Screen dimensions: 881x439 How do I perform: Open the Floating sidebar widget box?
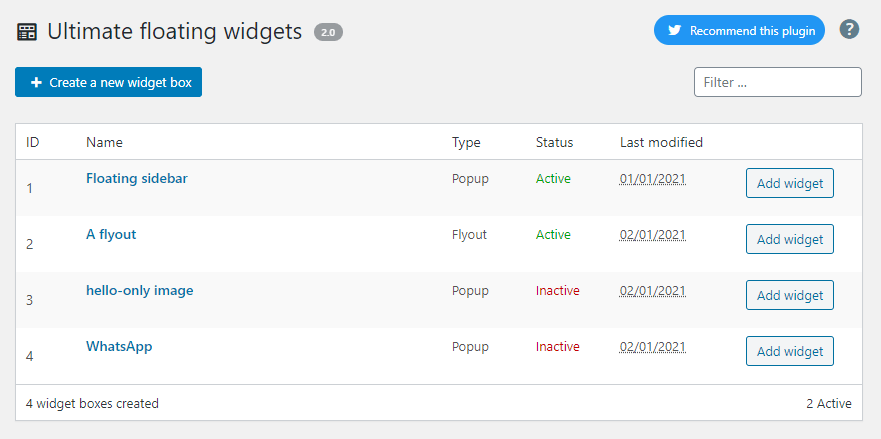click(137, 179)
